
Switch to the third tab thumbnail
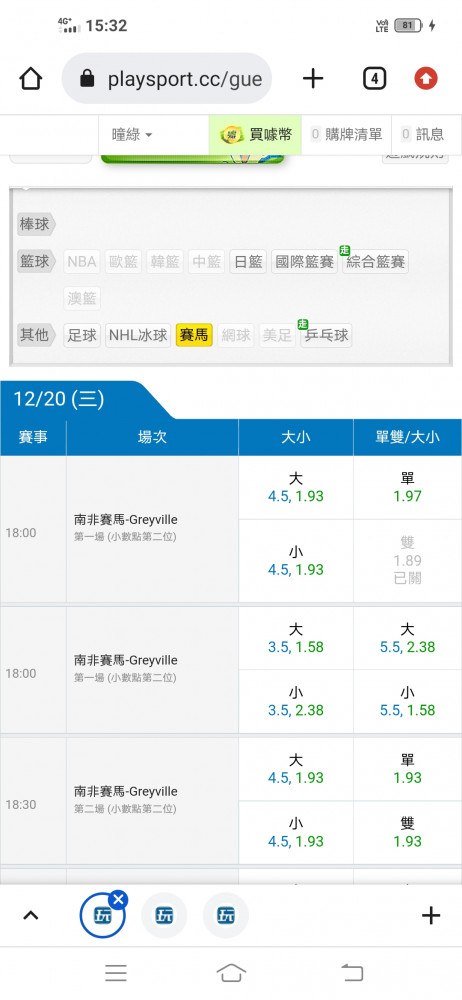click(225, 916)
